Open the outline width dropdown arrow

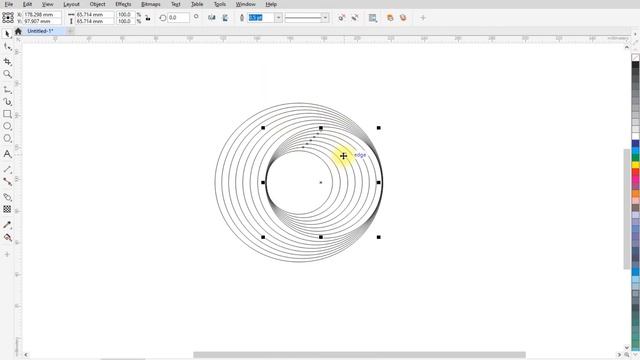[x=278, y=18]
